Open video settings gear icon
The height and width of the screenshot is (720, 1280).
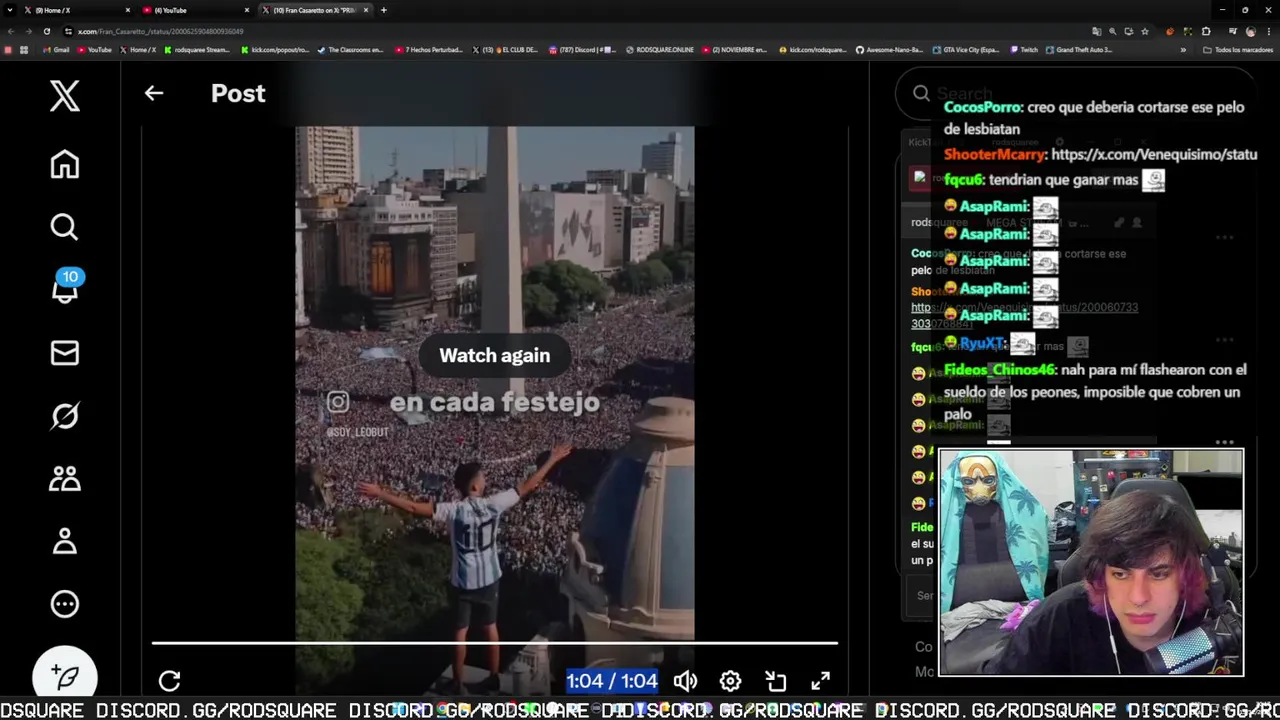730,681
